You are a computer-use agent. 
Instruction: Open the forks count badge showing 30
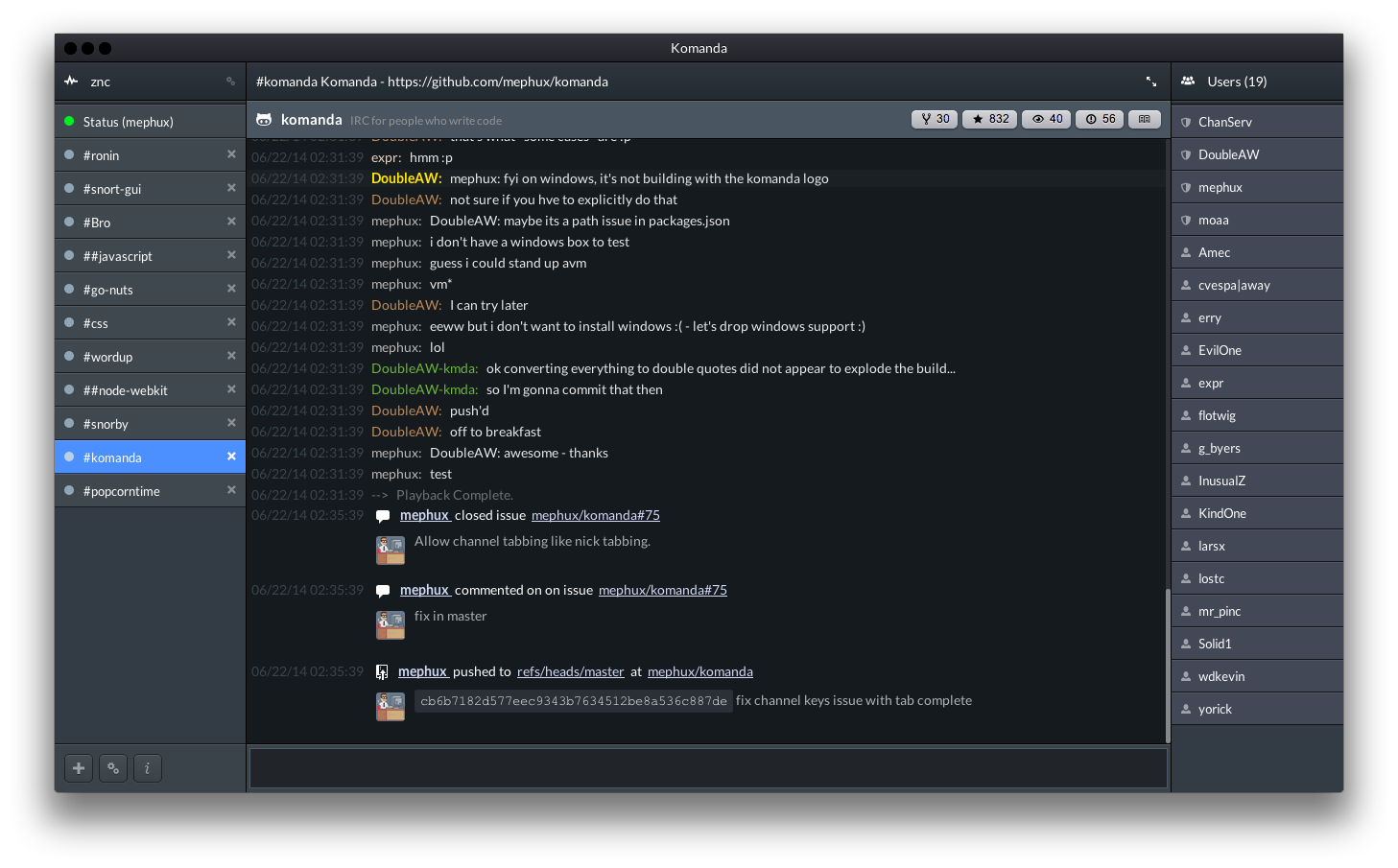[x=935, y=119]
